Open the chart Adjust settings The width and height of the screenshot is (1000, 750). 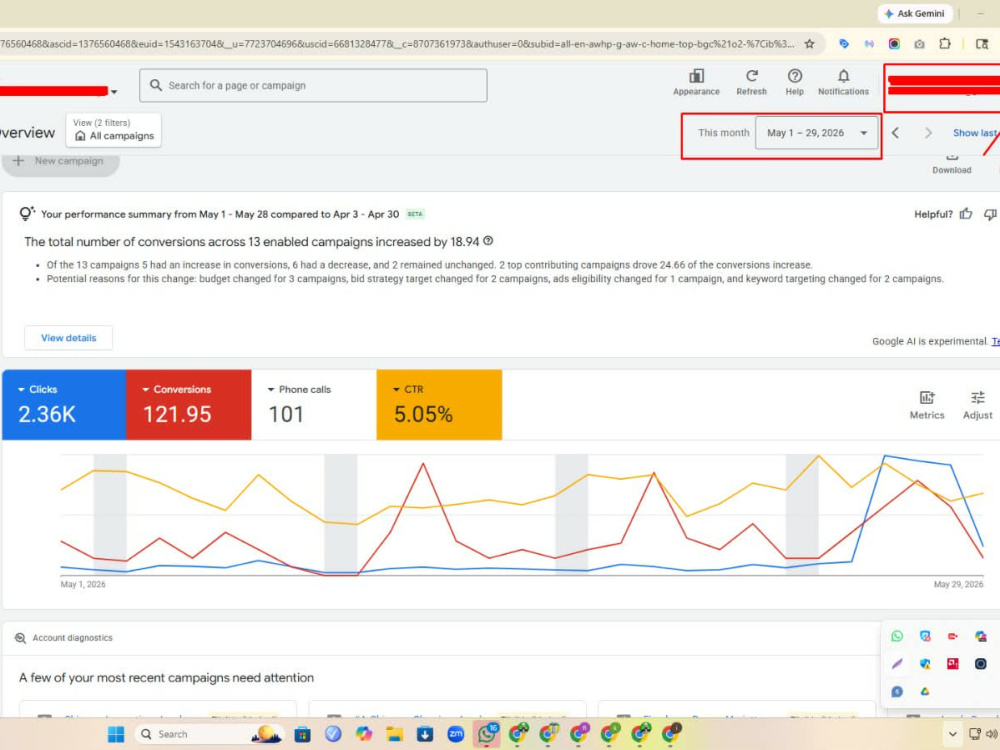977,405
